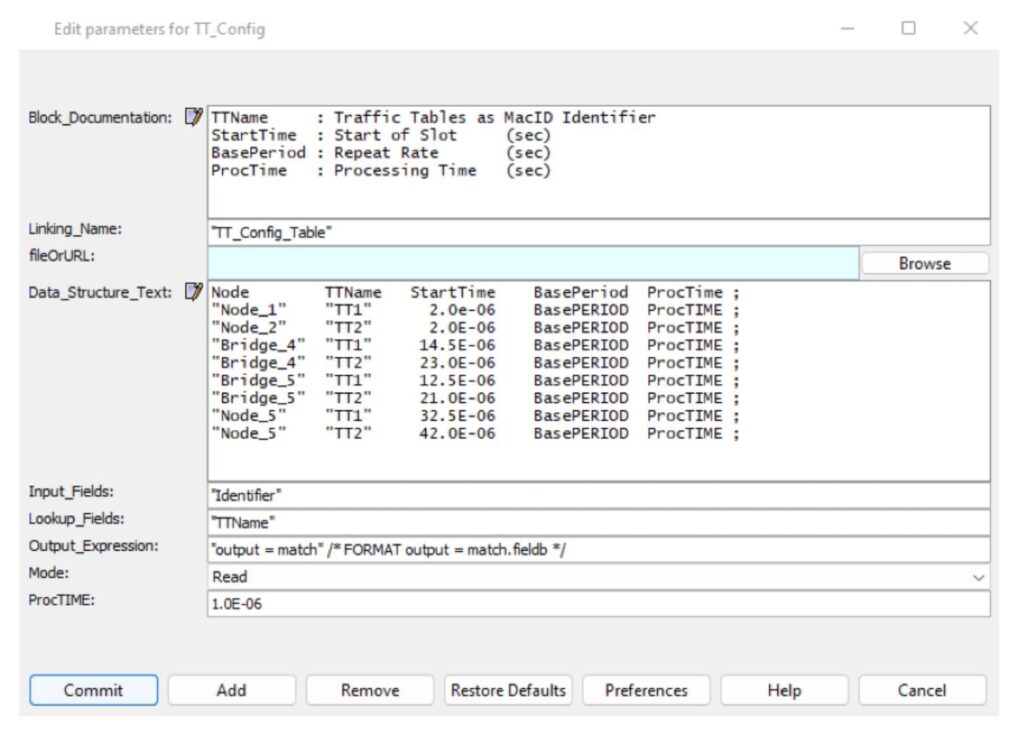Click the Lookup_Fields text box
Viewport: 1024px width, 734px height.
(x=598, y=522)
